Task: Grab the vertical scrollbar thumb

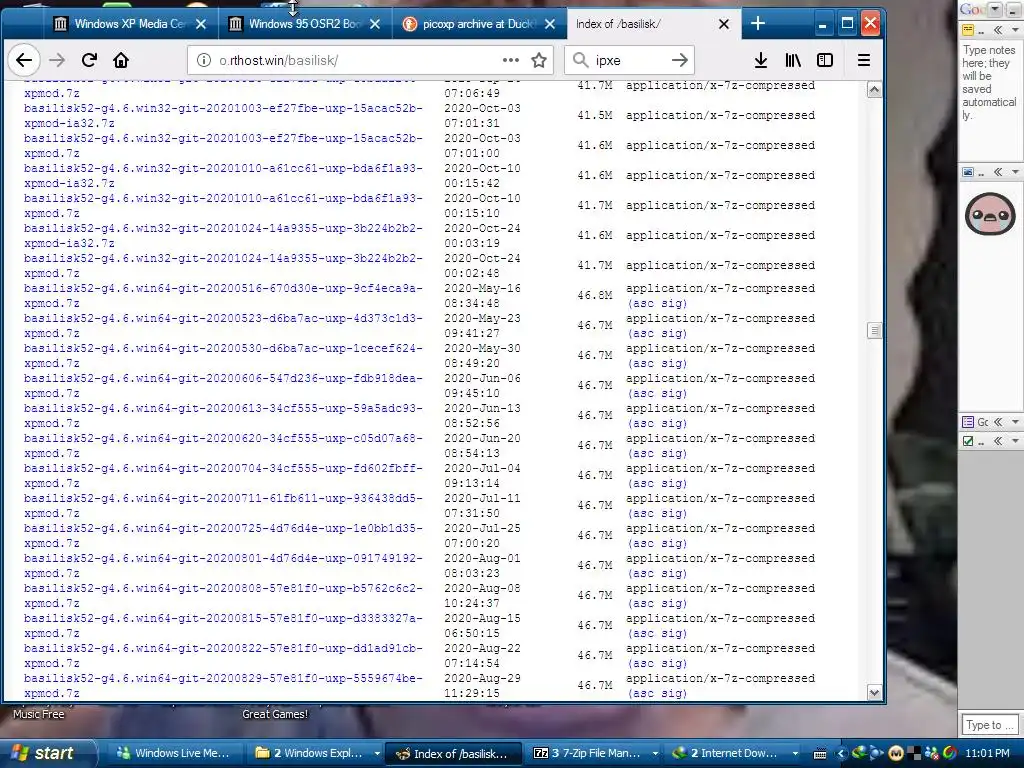Action: coord(874,330)
